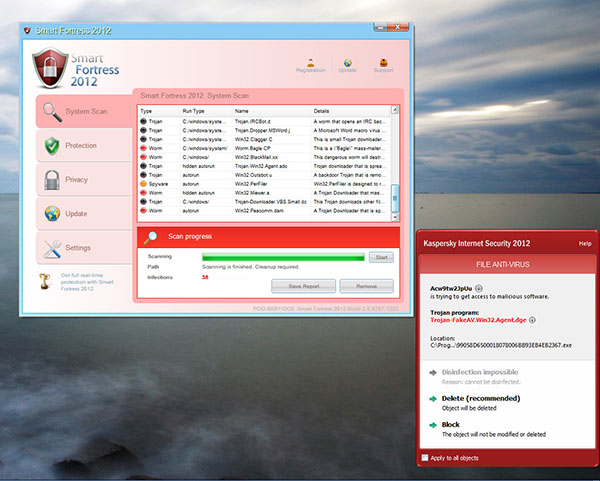This screenshot has width=600, height=481.
Task: Click the Registration icon in Smart Fortress
Action: pyautogui.click(x=311, y=62)
